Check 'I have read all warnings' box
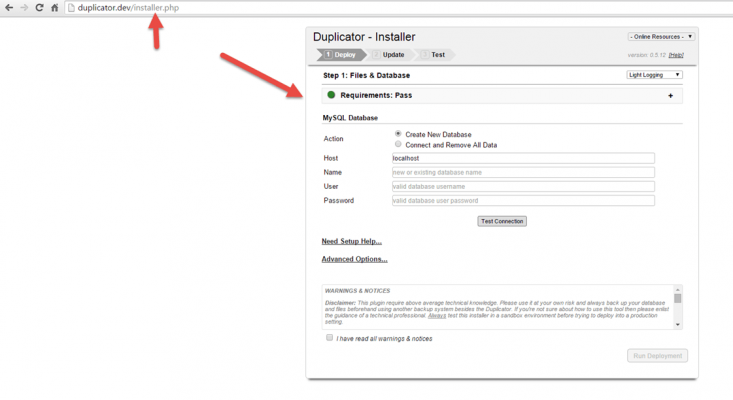Image resolution: width=733 pixels, height=400 pixels. 330,338
